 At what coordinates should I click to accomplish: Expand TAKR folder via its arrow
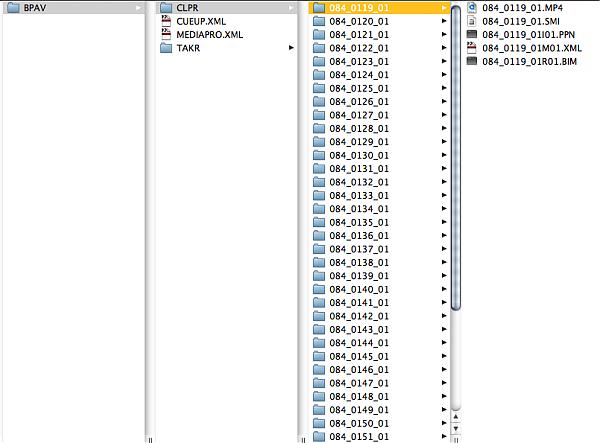291,48
